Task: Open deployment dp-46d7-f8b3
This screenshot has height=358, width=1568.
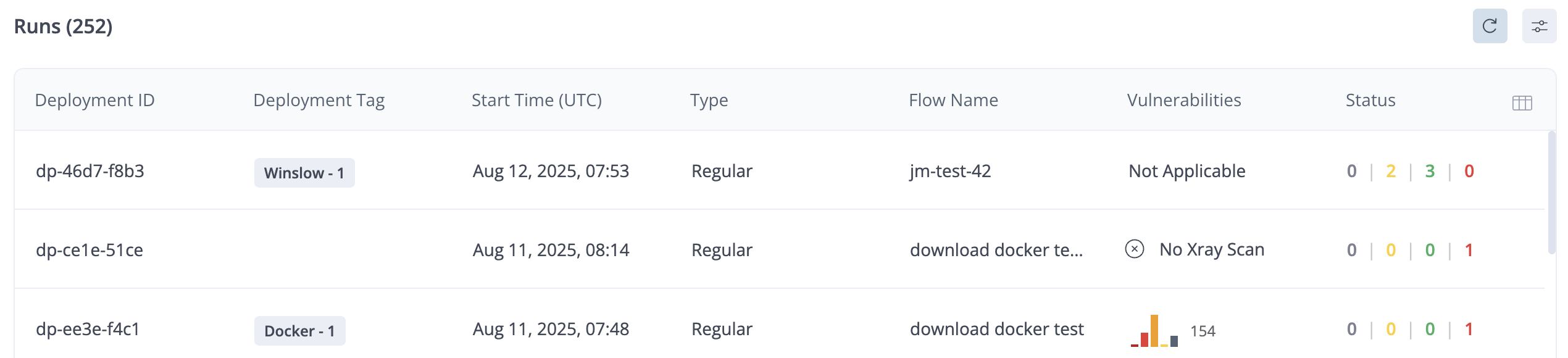Action: (x=90, y=171)
